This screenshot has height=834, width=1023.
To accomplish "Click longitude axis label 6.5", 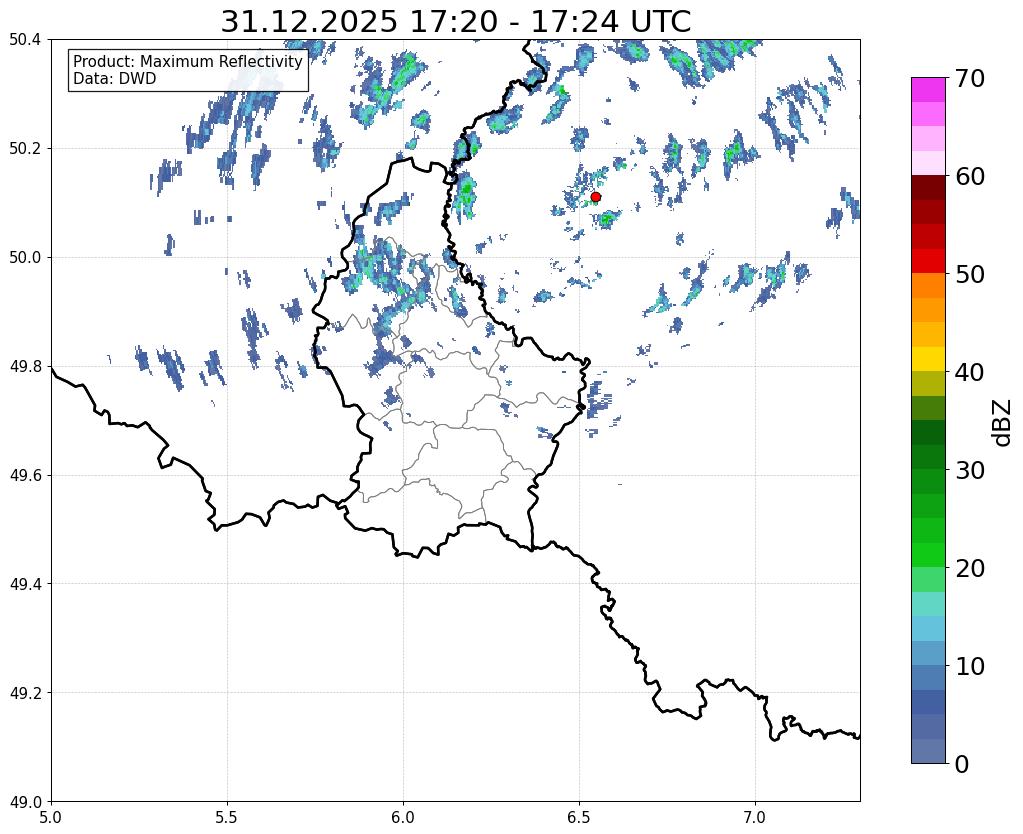I will tap(579, 817).
